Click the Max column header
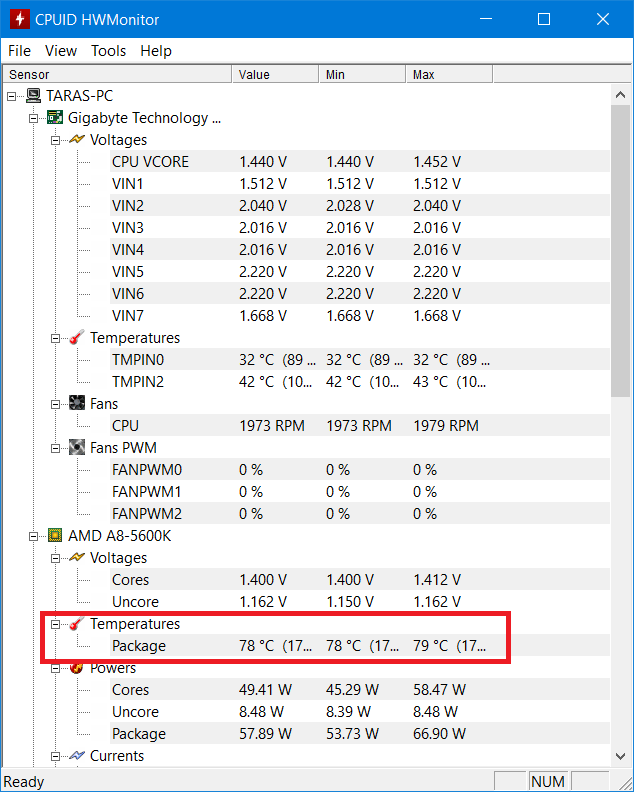This screenshot has height=792, width=634. [449, 74]
